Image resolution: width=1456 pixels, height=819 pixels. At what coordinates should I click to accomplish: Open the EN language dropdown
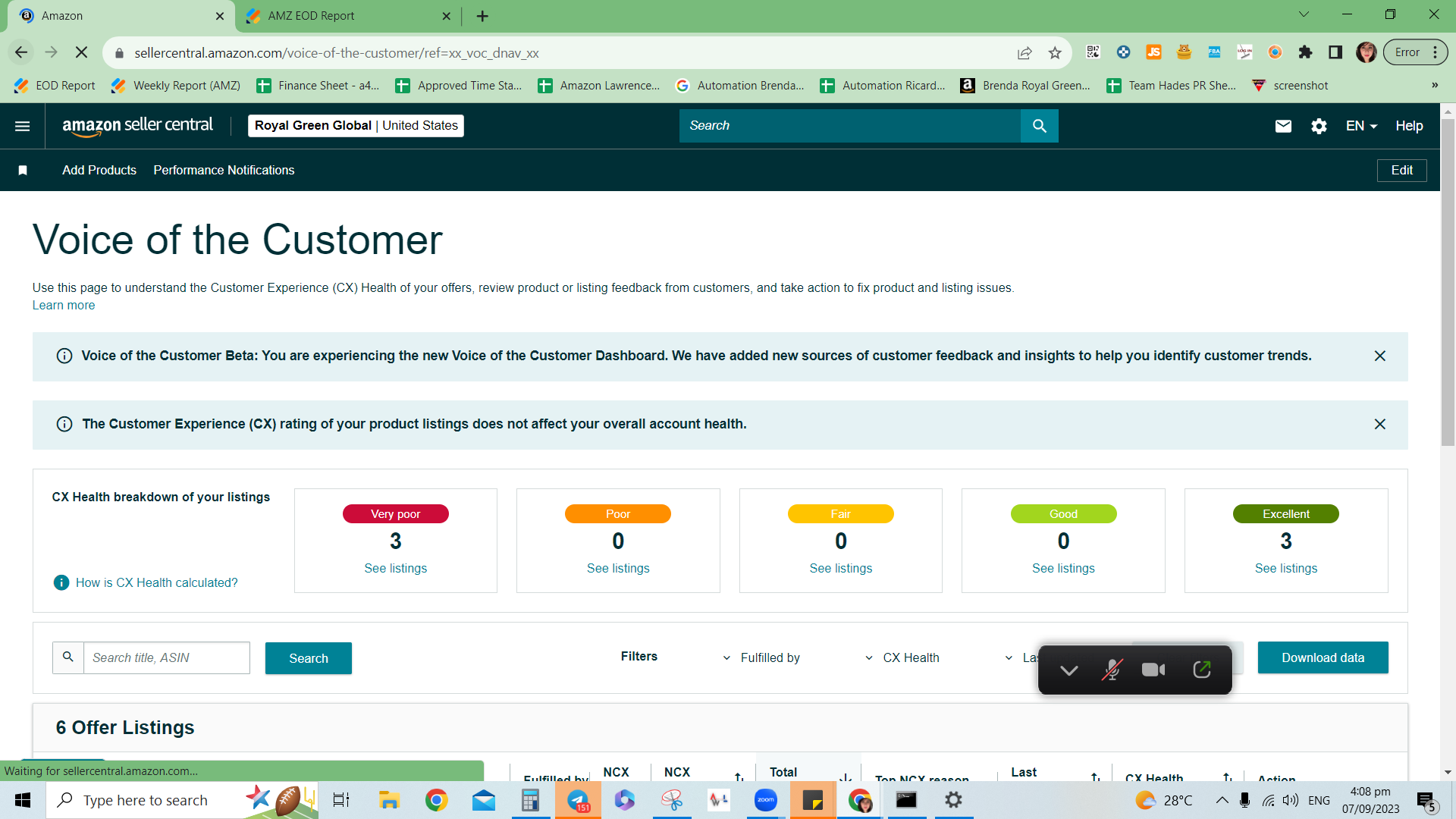pos(1361,126)
